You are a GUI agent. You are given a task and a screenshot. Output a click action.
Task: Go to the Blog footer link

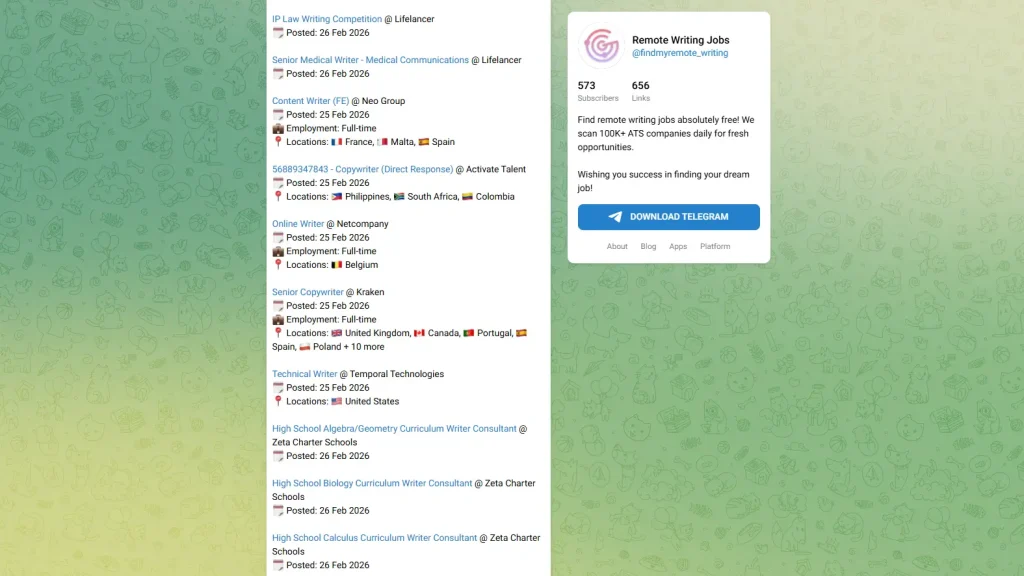click(x=648, y=247)
